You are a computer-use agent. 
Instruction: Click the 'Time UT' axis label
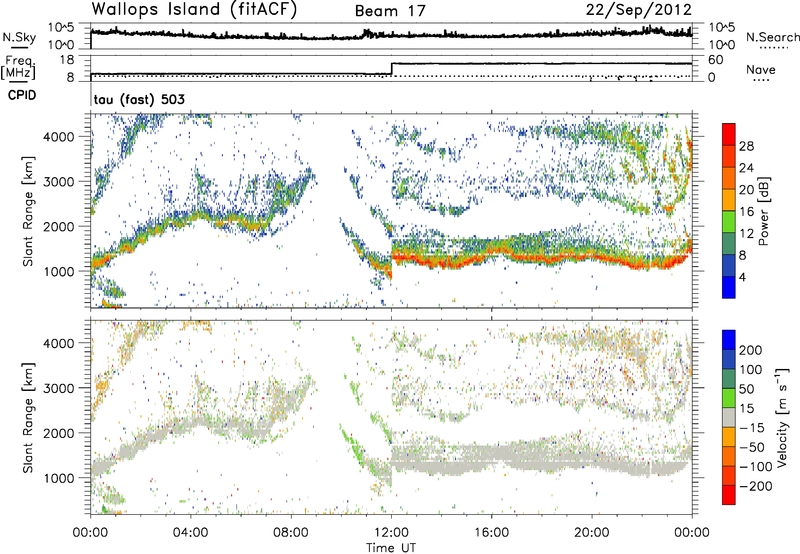391,548
